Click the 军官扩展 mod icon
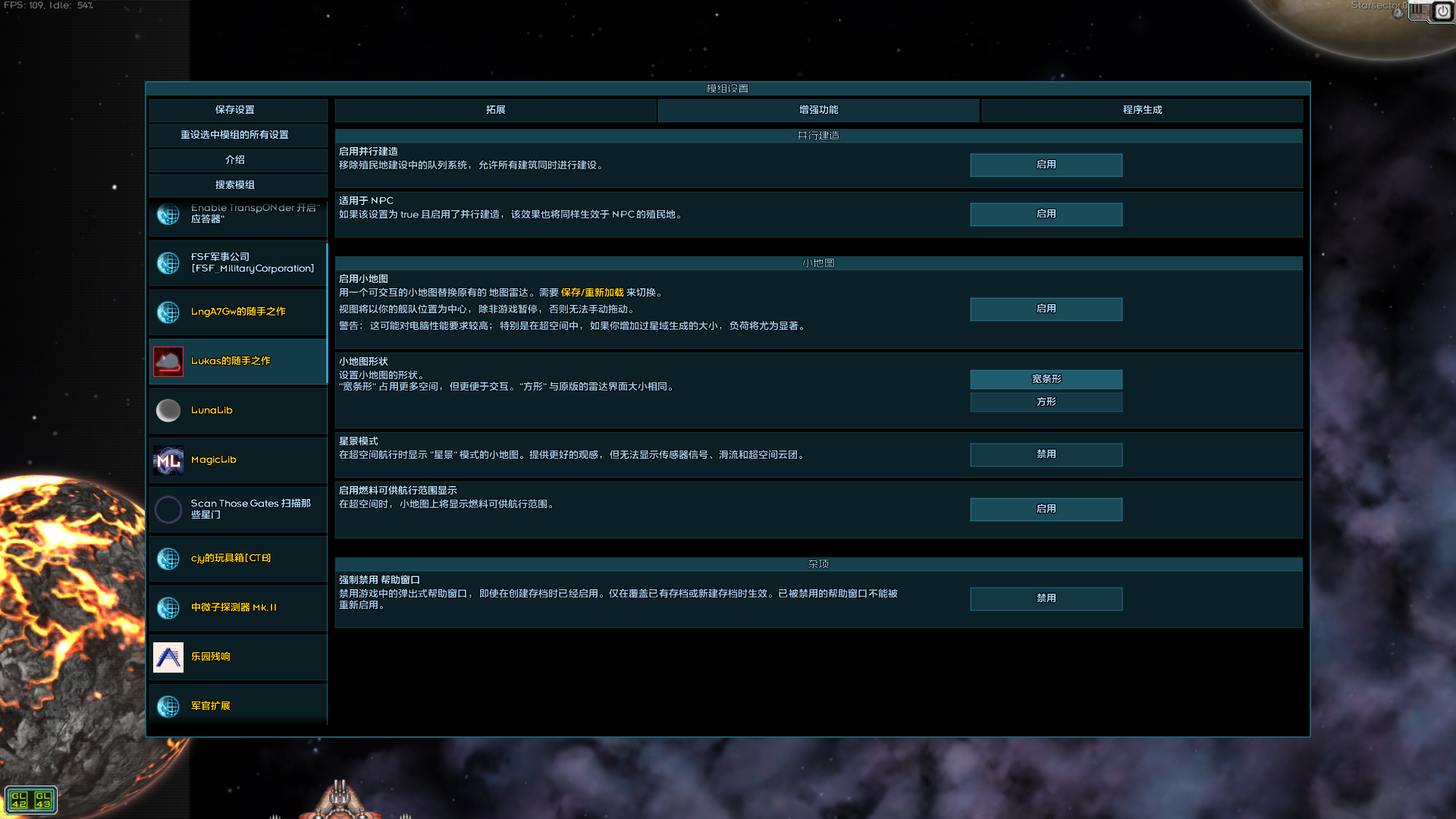 pyautogui.click(x=168, y=706)
